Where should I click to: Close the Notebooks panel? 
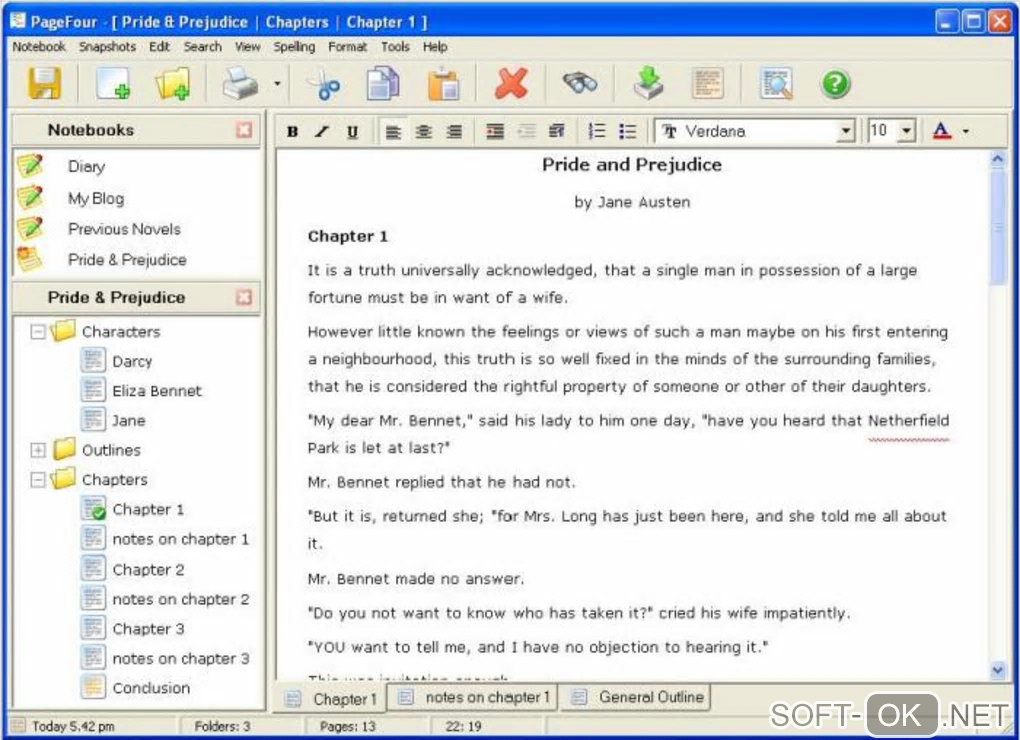click(244, 130)
